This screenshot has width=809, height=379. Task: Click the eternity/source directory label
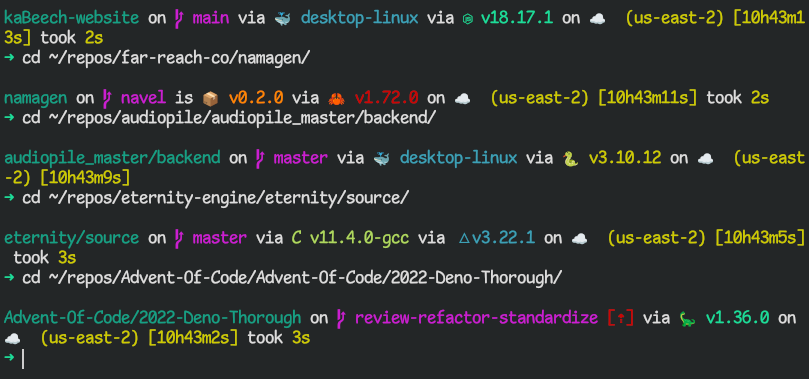(x=72, y=238)
